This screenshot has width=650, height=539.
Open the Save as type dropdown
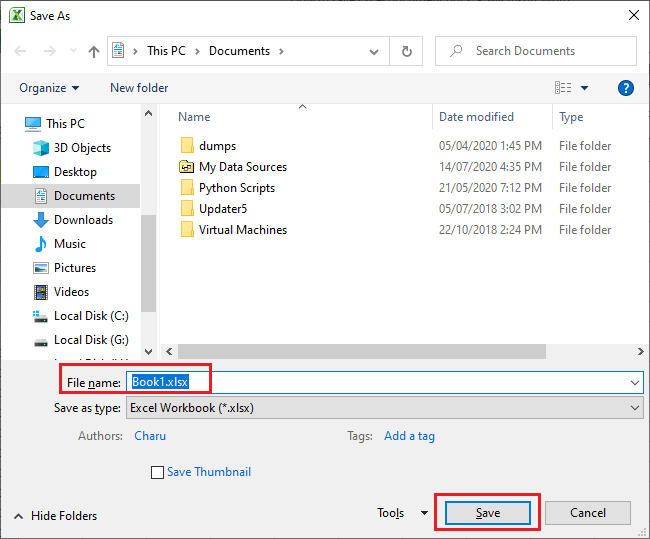[x=385, y=408]
